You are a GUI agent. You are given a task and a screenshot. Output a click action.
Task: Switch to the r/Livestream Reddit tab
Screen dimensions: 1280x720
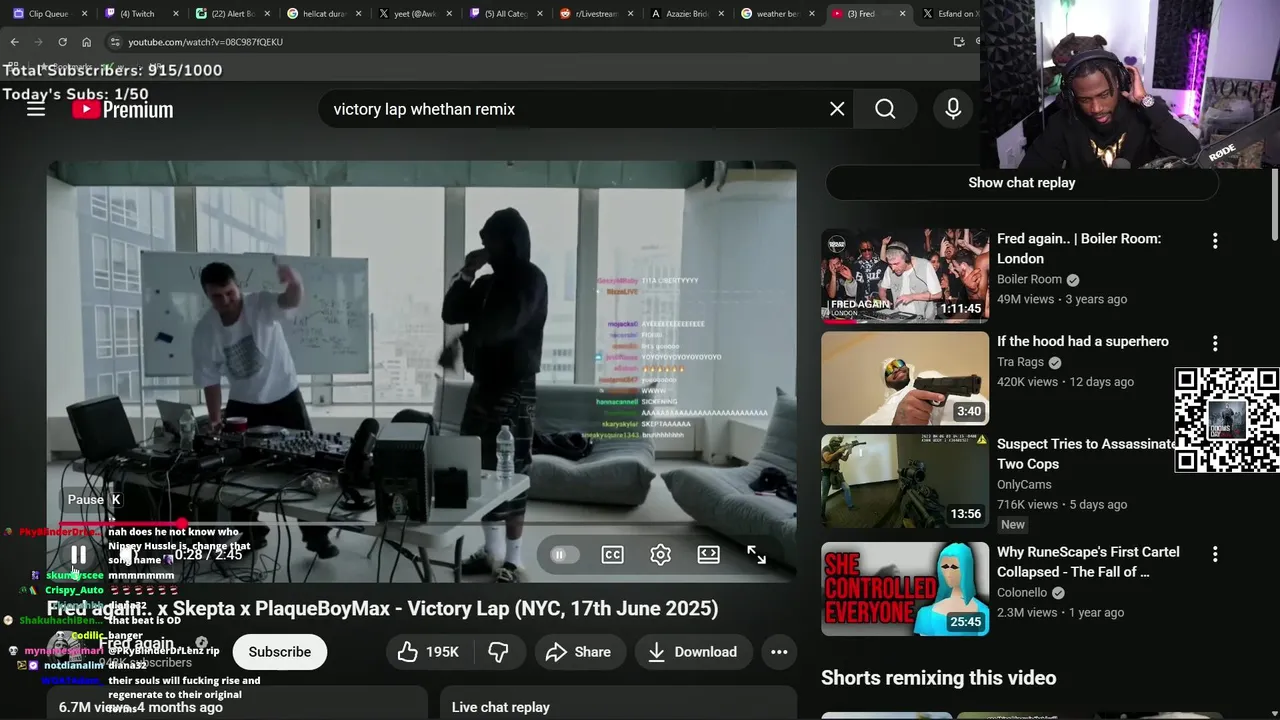click(x=598, y=14)
